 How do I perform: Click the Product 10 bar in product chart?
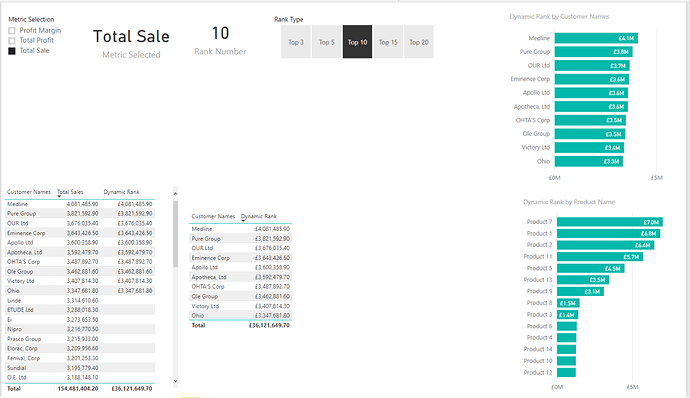(566, 361)
